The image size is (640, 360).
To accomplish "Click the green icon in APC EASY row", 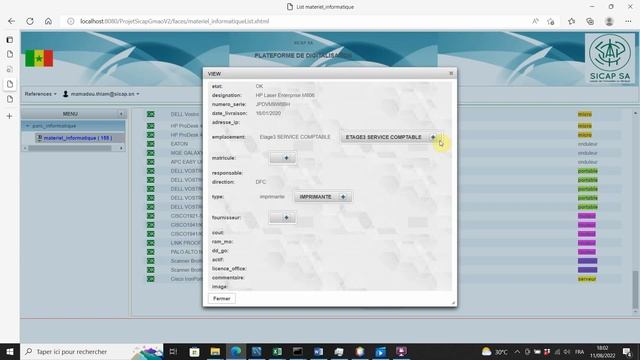I will [x=151, y=162].
